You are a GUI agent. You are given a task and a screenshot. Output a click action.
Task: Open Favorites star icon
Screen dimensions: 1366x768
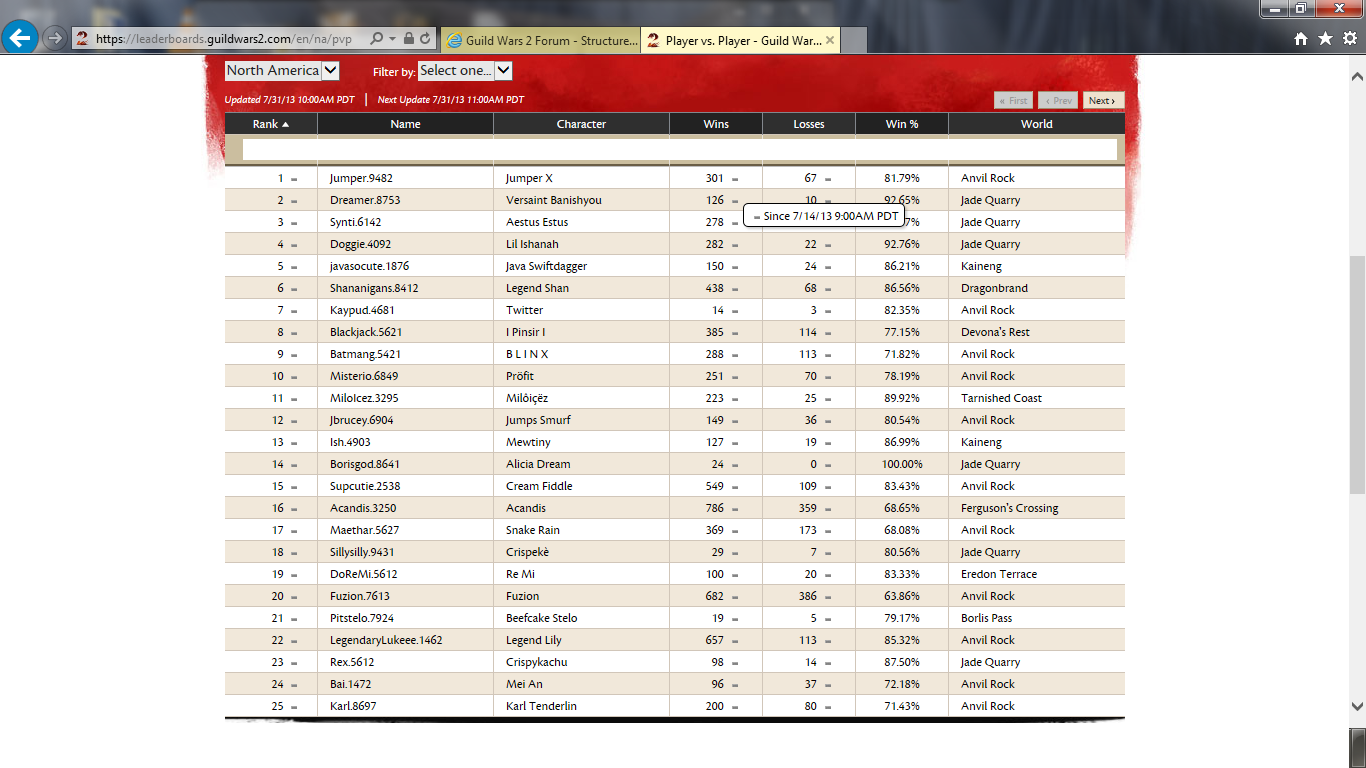1325,39
